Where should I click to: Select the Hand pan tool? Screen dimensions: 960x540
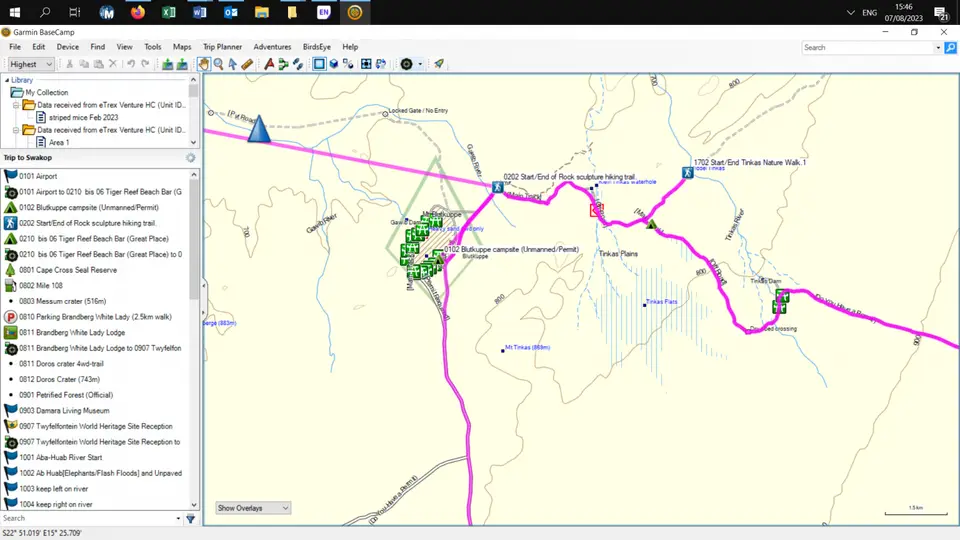[203, 64]
